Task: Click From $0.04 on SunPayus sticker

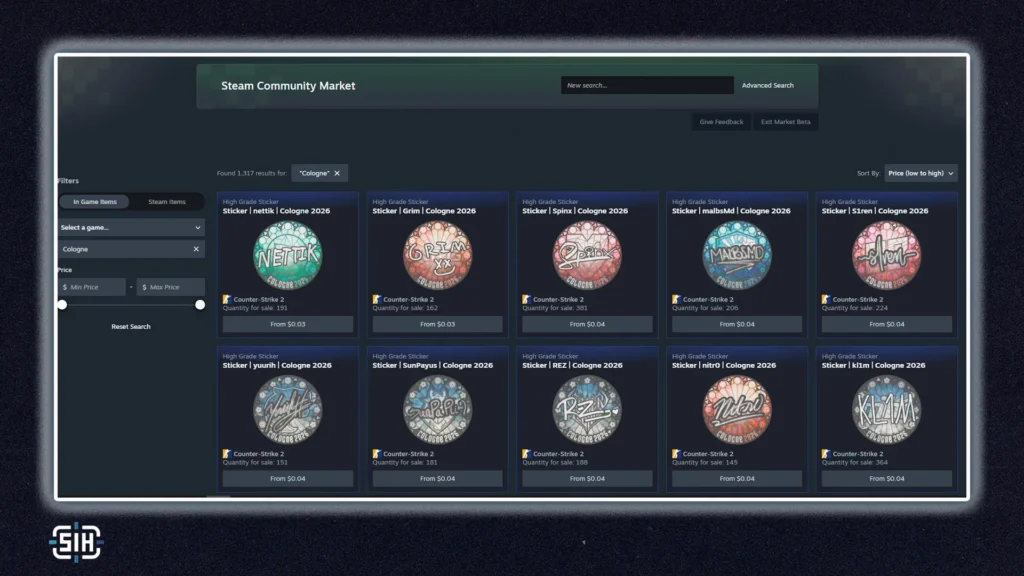Action: (x=438, y=479)
